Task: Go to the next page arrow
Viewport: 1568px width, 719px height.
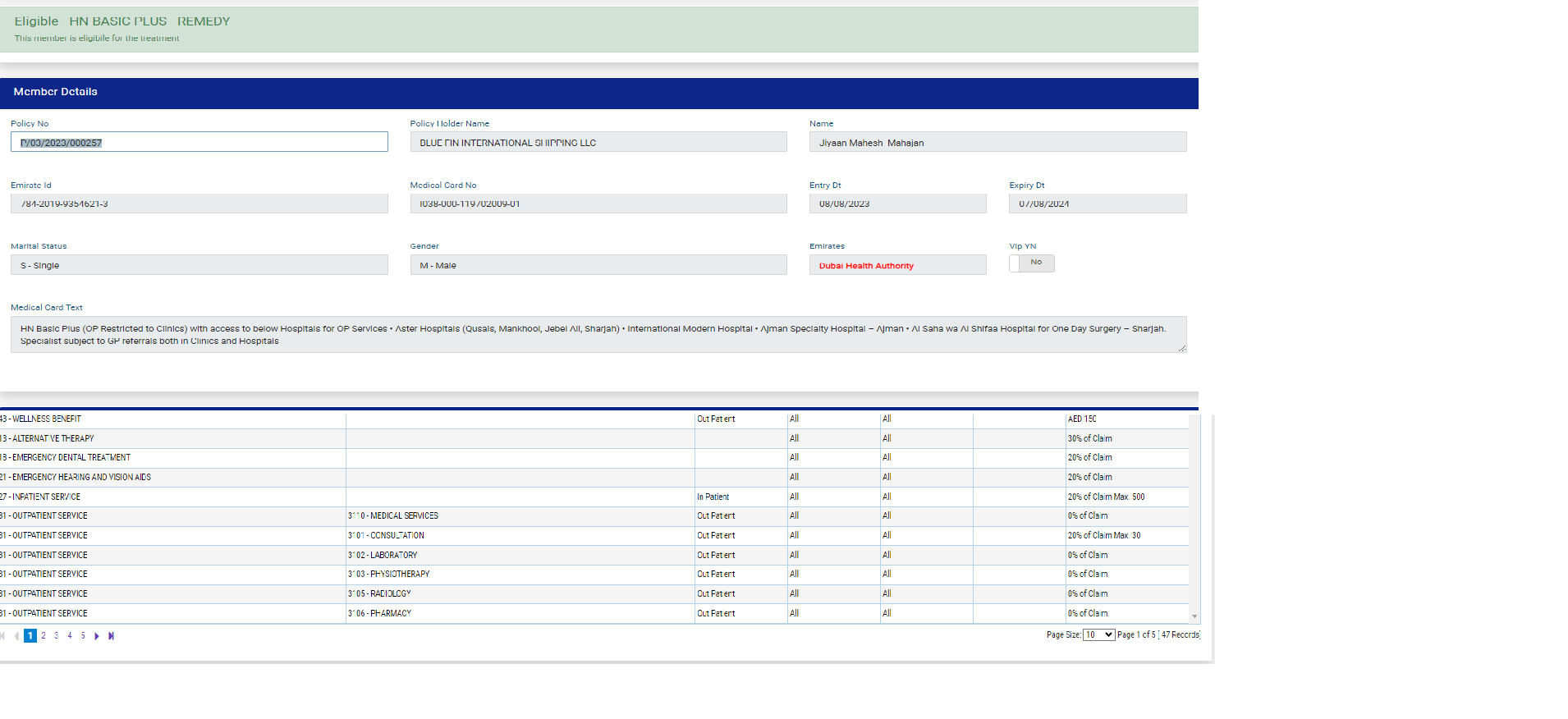Action: pos(97,636)
